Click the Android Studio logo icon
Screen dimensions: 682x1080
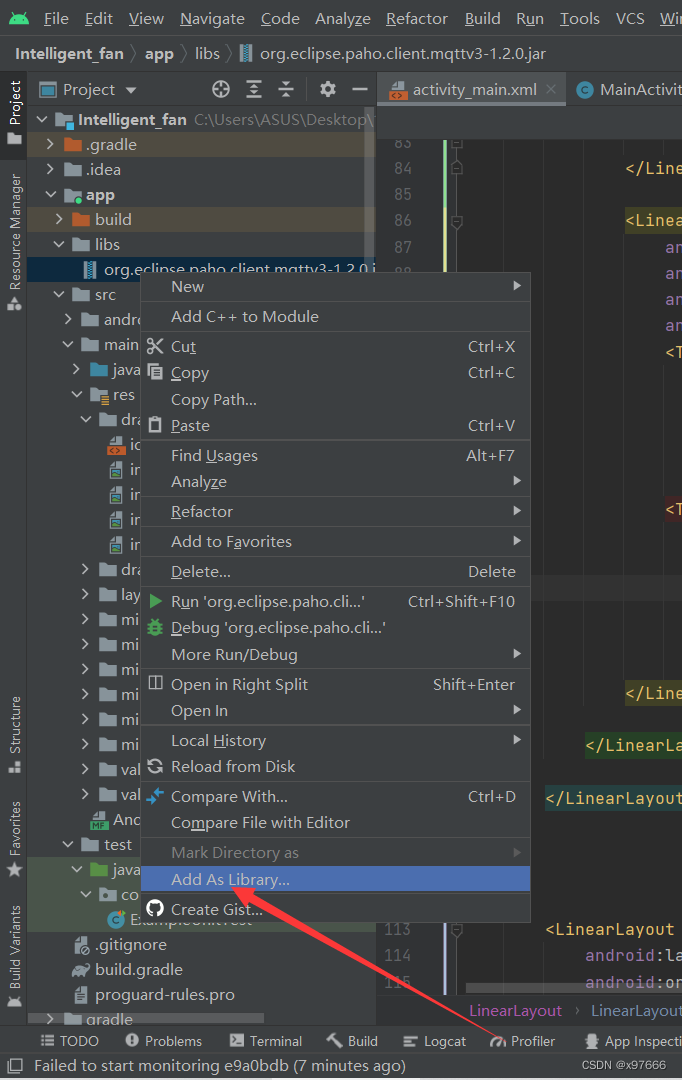pos(18,18)
